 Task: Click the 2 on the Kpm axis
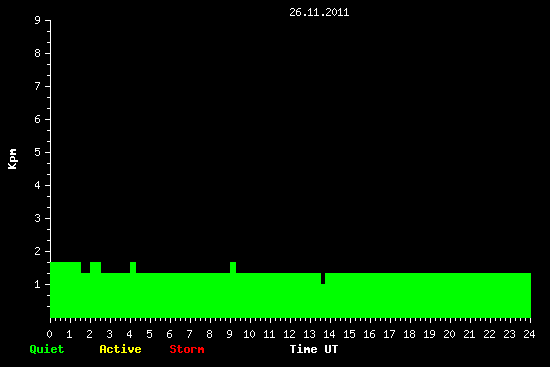pyautogui.click(x=38, y=251)
